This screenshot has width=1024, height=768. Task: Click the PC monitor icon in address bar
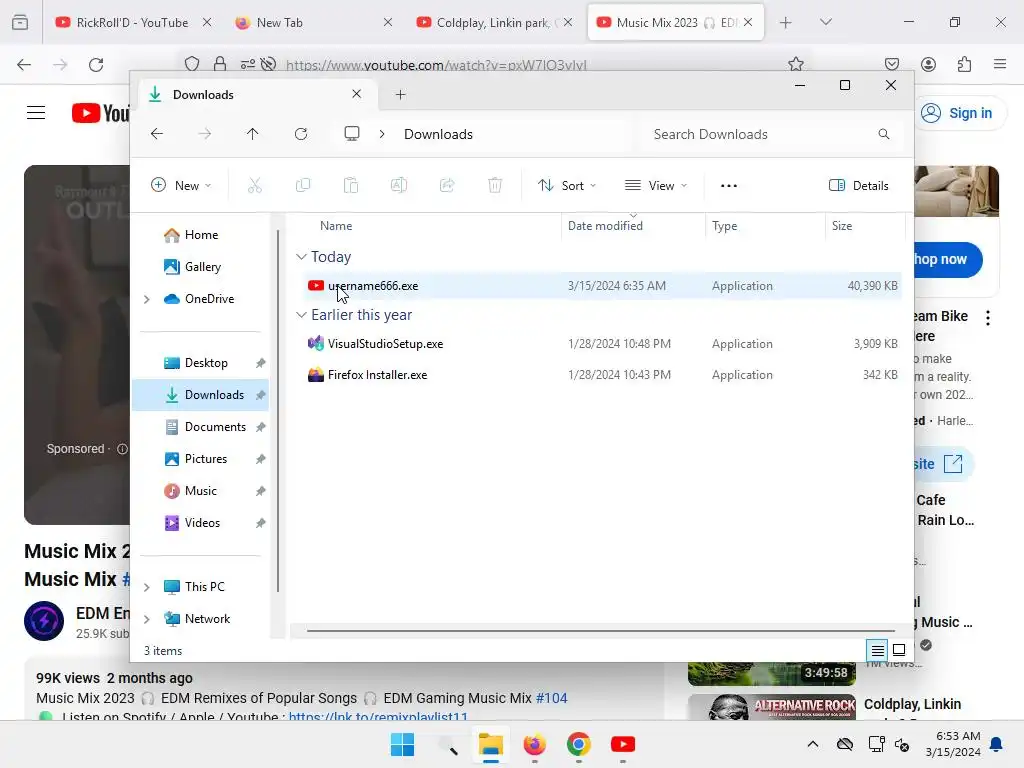coord(352,134)
